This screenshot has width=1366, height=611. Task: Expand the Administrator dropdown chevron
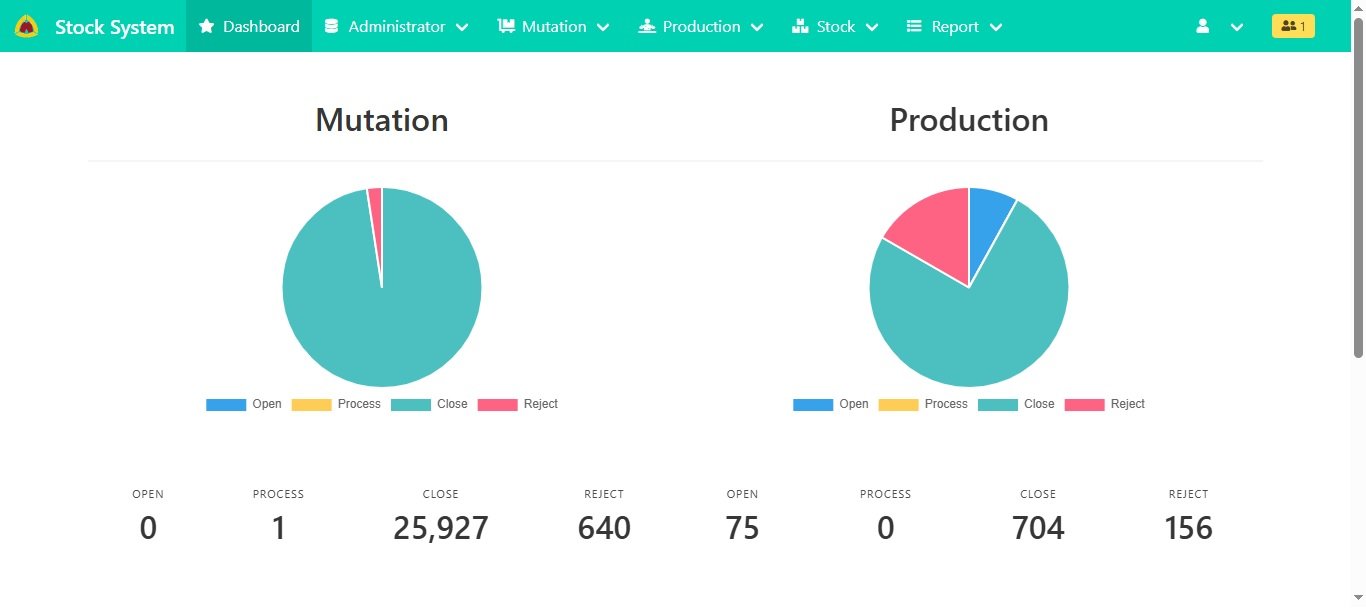(x=462, y=28)
